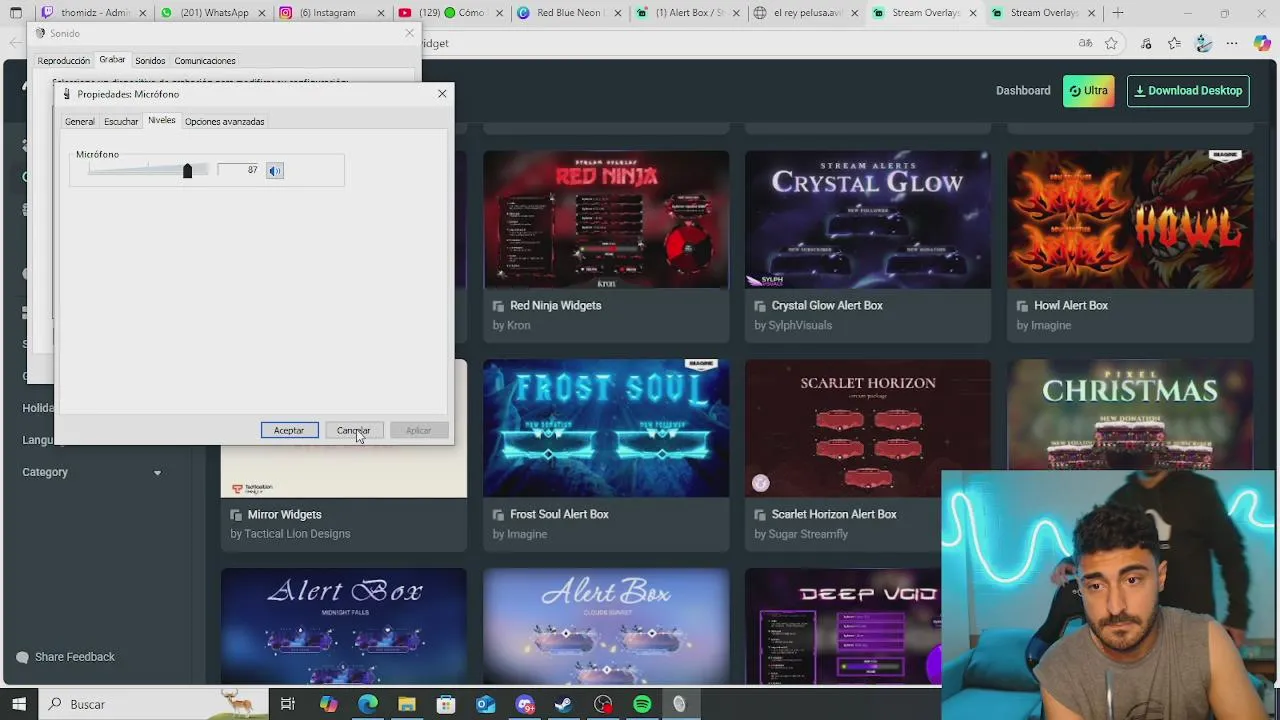Open File Explorer from the taskbar

(x=407, y=704)
